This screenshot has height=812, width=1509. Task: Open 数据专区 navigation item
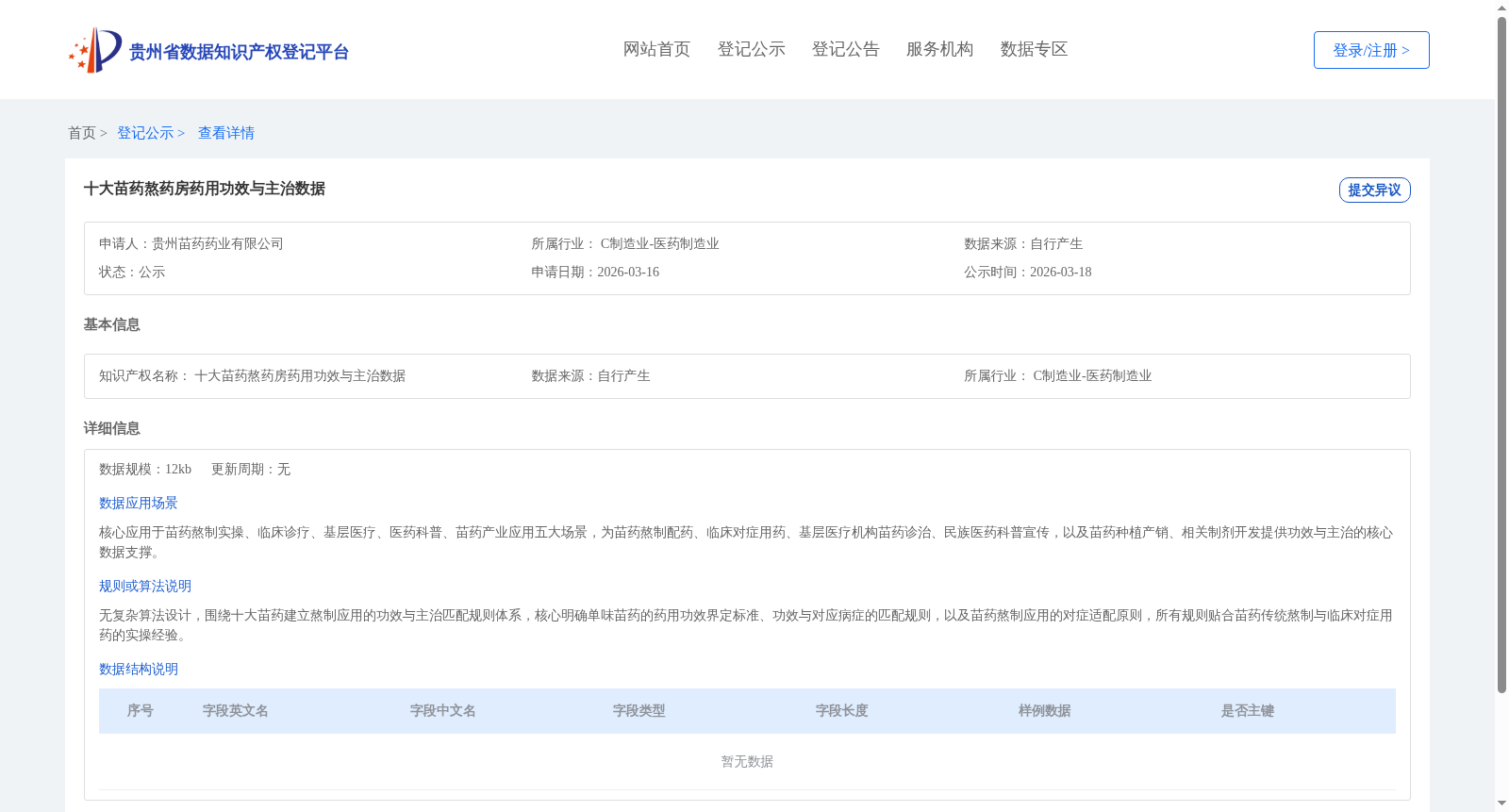(x=1034, y=49)
